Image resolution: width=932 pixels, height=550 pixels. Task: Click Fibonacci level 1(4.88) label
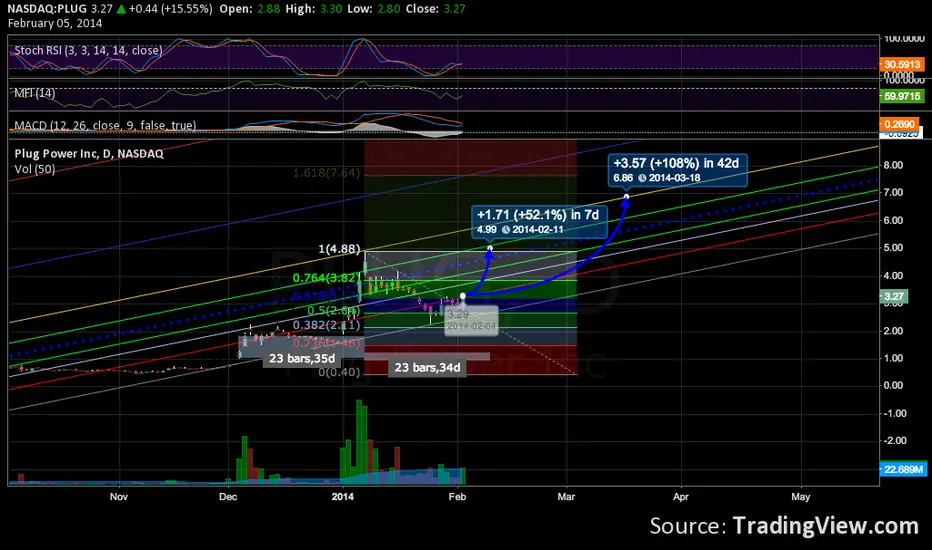point(339,249)
